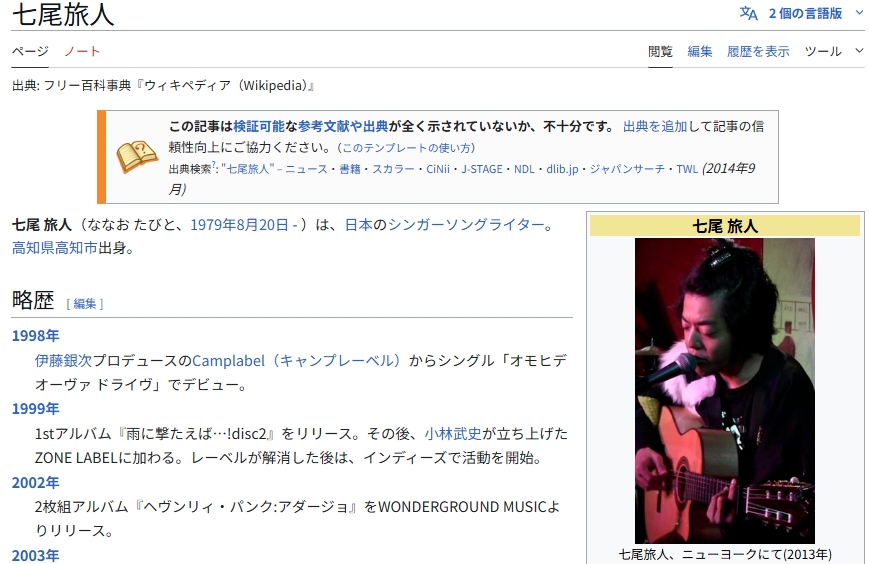Click the book with question mark icon
Screen dimensions: 869x564
click(x=137, y=157)
